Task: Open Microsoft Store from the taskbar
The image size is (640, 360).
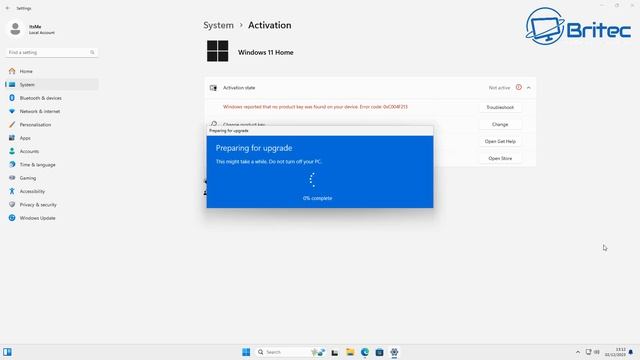Action: point(379,352)
